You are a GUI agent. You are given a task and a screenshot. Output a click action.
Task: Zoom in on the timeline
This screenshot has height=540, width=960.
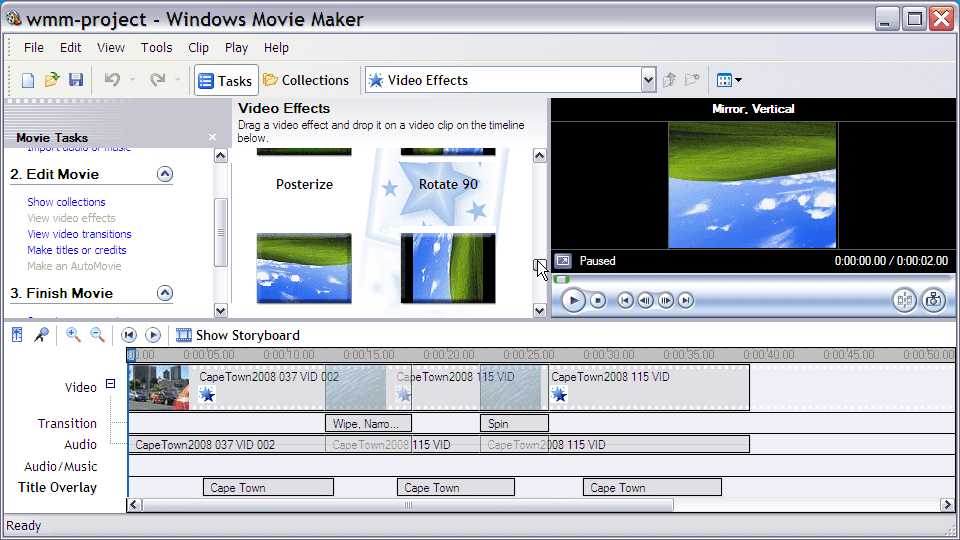click(73, 335)
